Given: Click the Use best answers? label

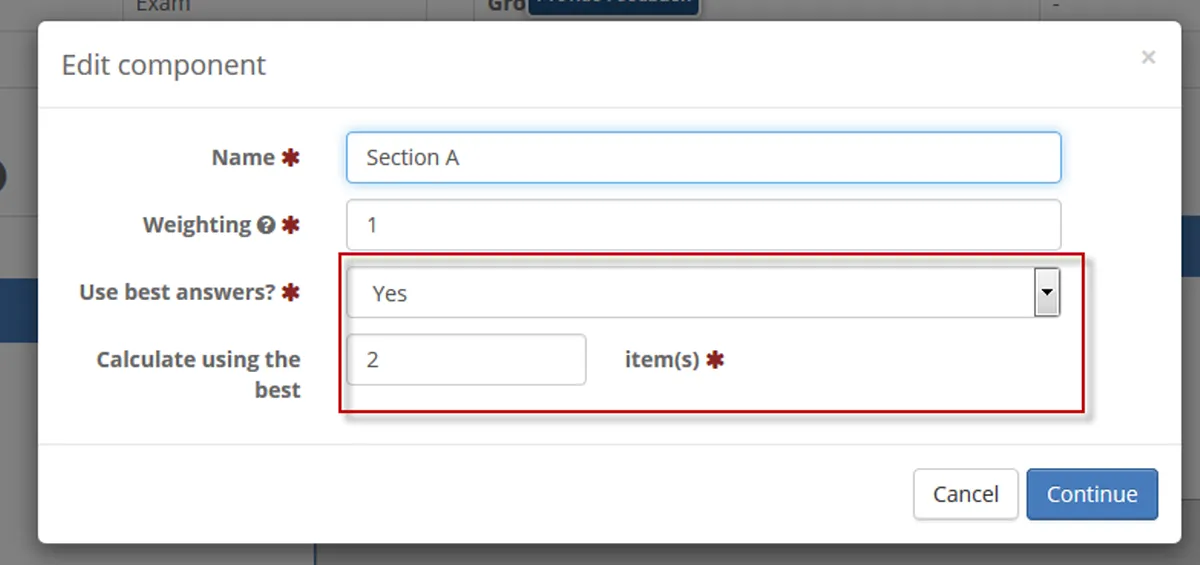Looking at the screenshot, I should 177,293.
